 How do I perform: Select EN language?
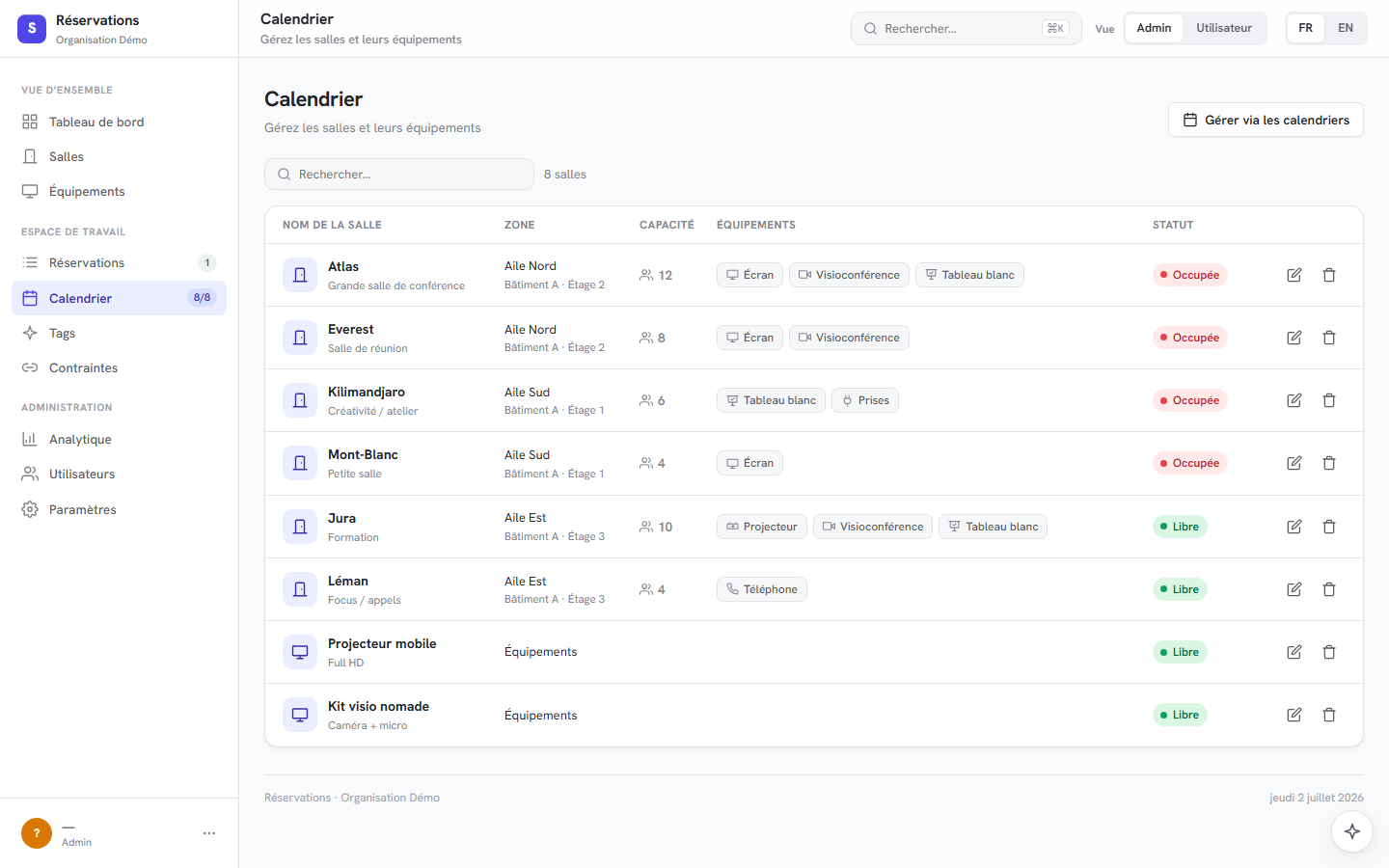tap(1346, 28)
